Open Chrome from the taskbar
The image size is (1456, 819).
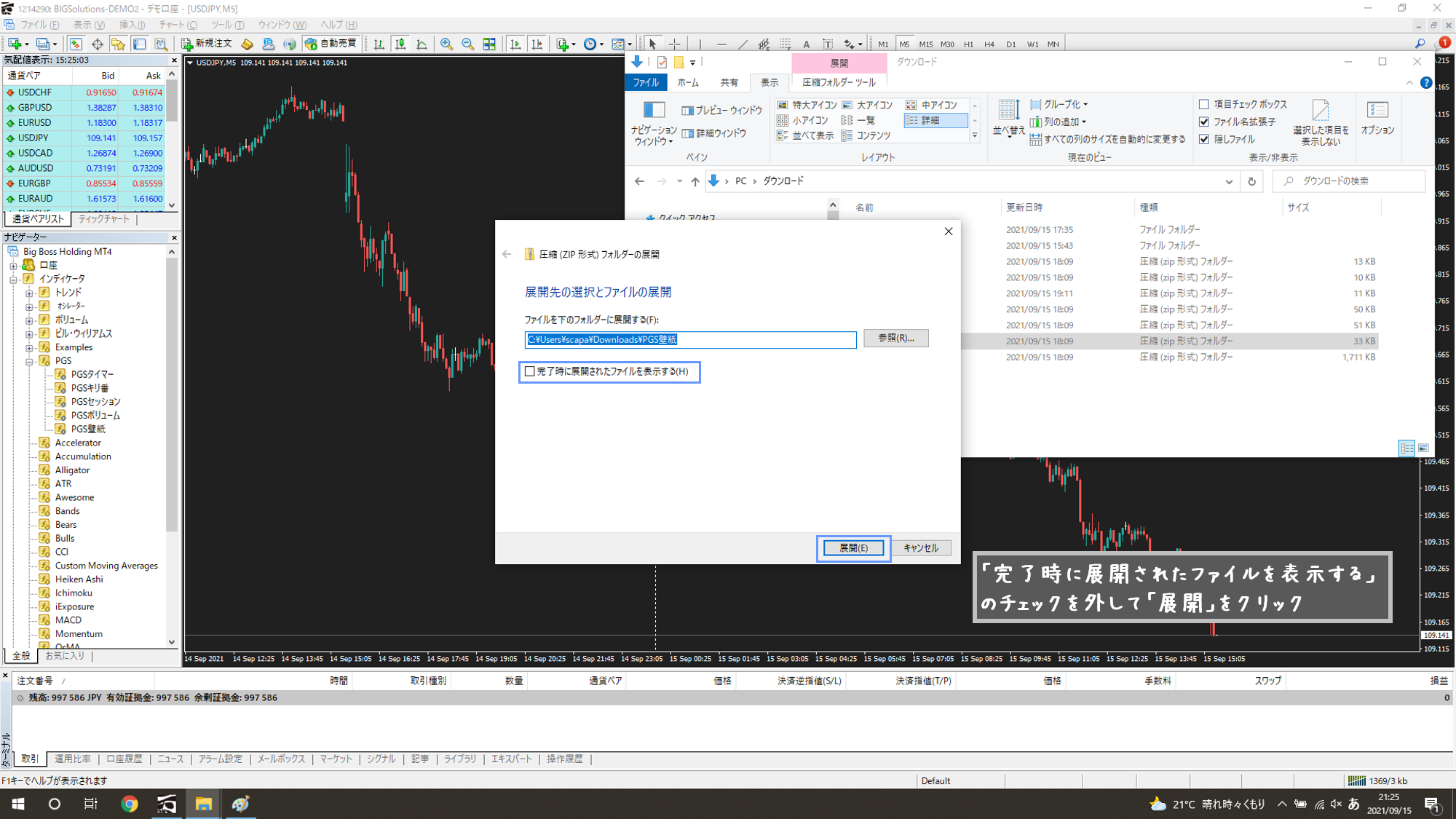point(130,804)
